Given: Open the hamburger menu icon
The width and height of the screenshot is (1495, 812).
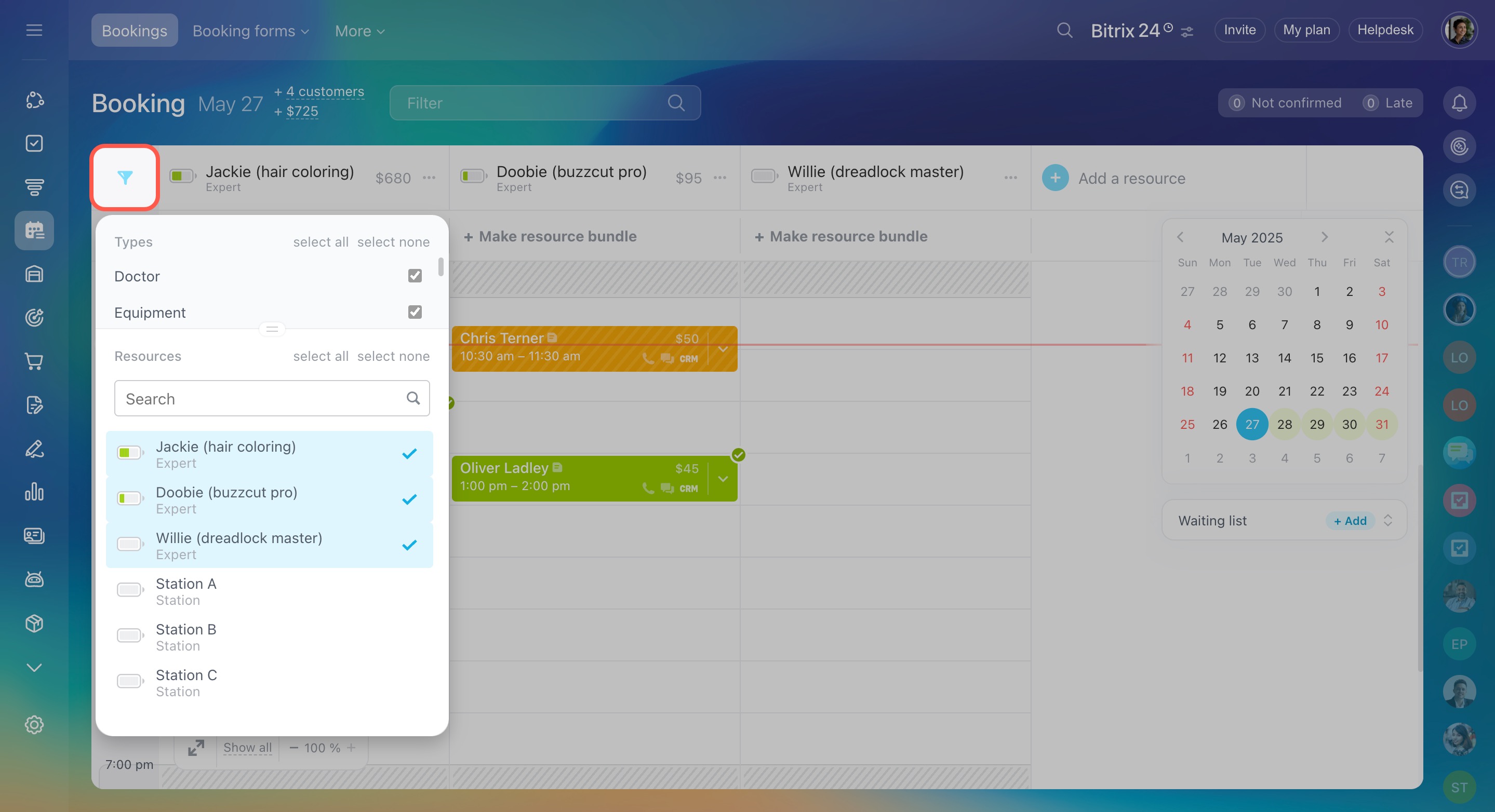Looking at the screenshot, I should coord(34,30).
